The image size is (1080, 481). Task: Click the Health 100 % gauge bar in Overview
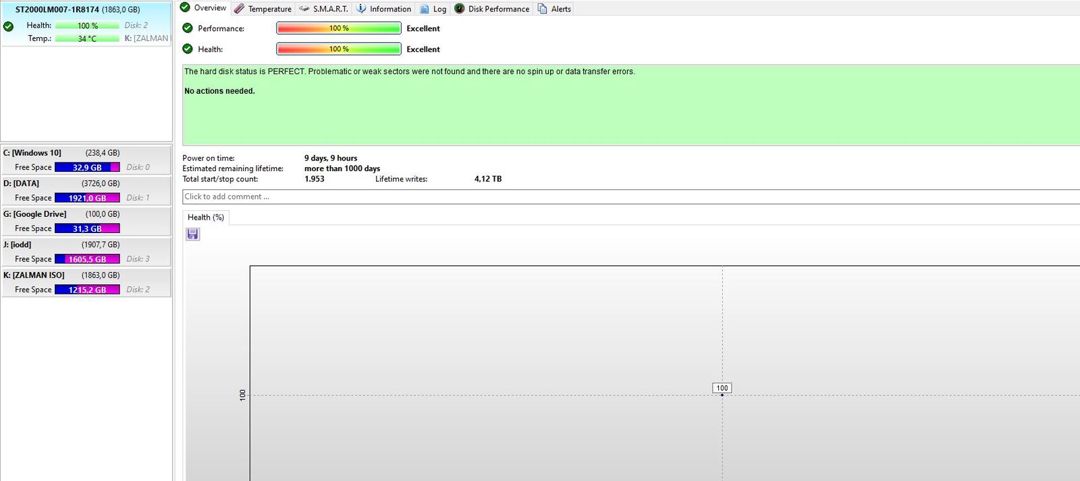(x=339, y=49)
